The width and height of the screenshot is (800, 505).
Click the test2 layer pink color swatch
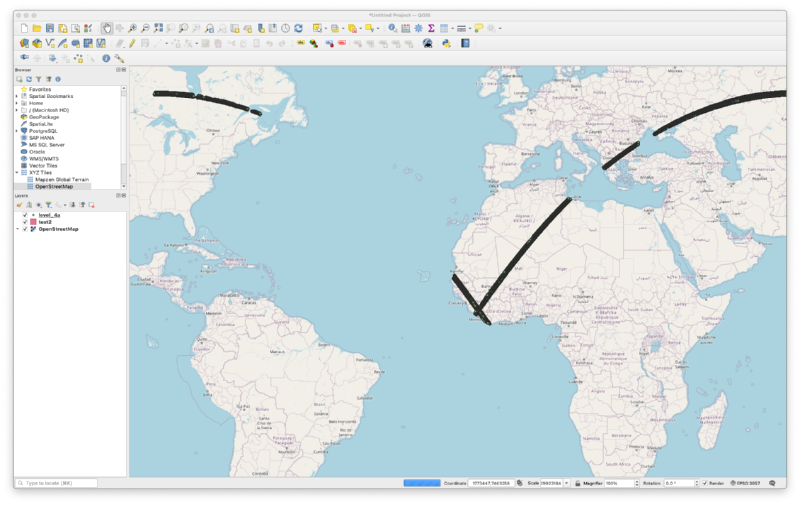click(33, 222)
